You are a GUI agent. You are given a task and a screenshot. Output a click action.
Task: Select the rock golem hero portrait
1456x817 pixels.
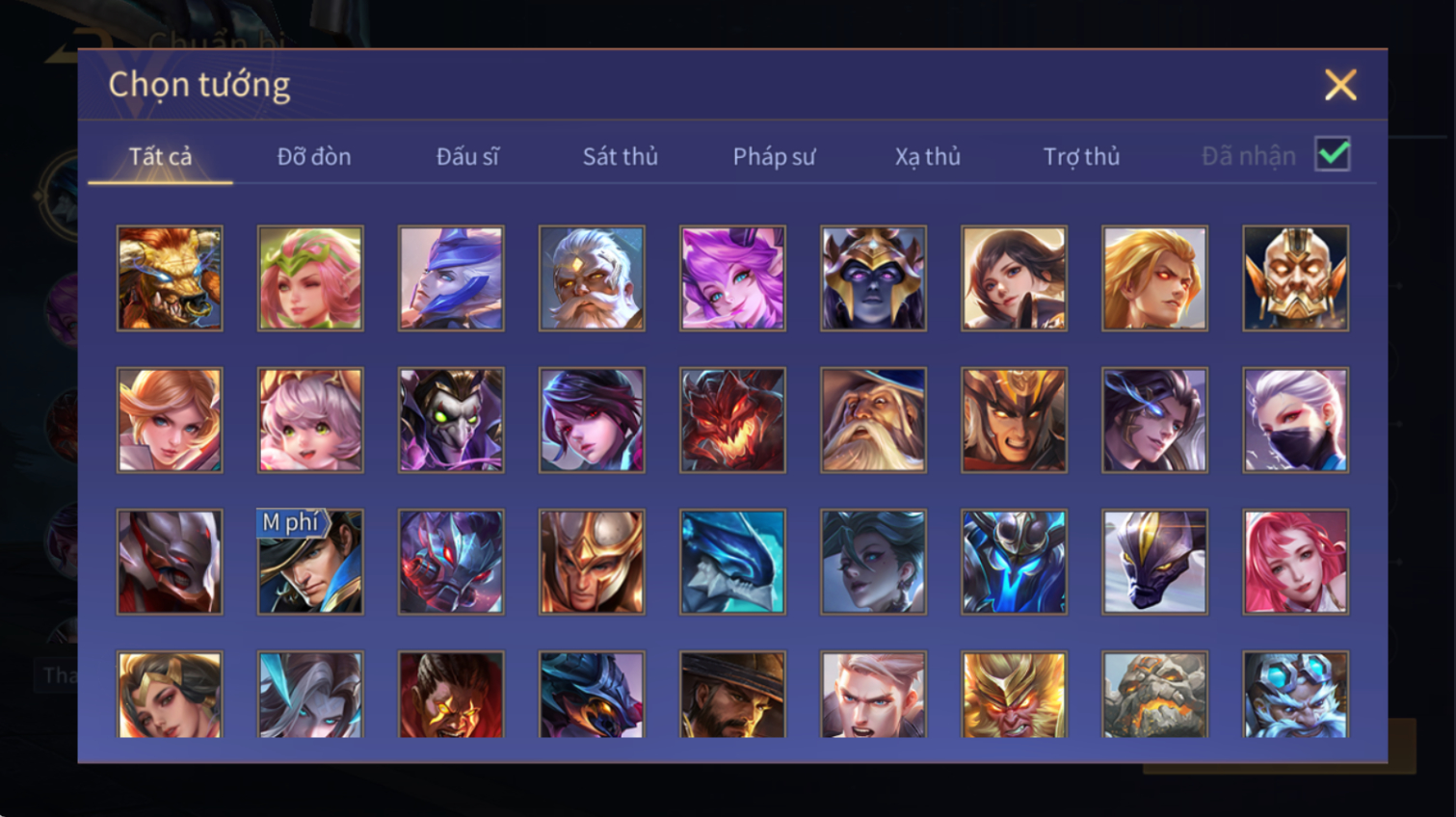point(1154,695)
